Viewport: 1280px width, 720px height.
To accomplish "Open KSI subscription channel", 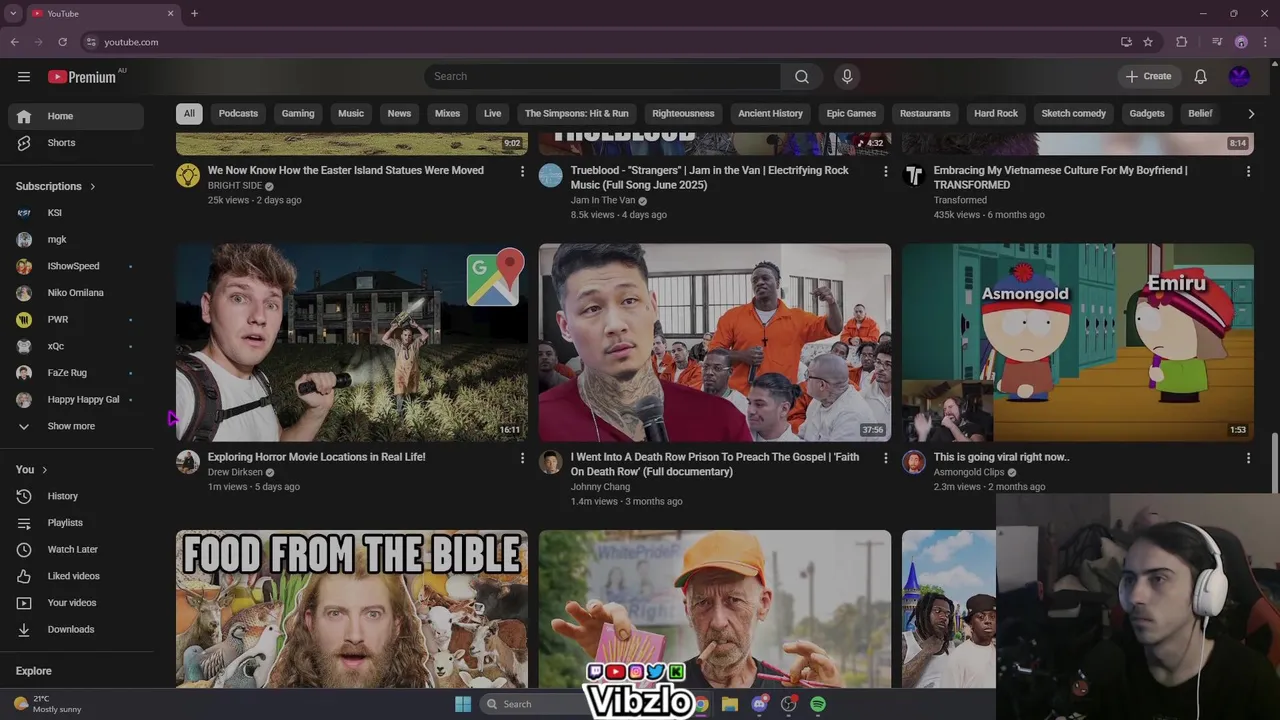I will pos(76,213).
